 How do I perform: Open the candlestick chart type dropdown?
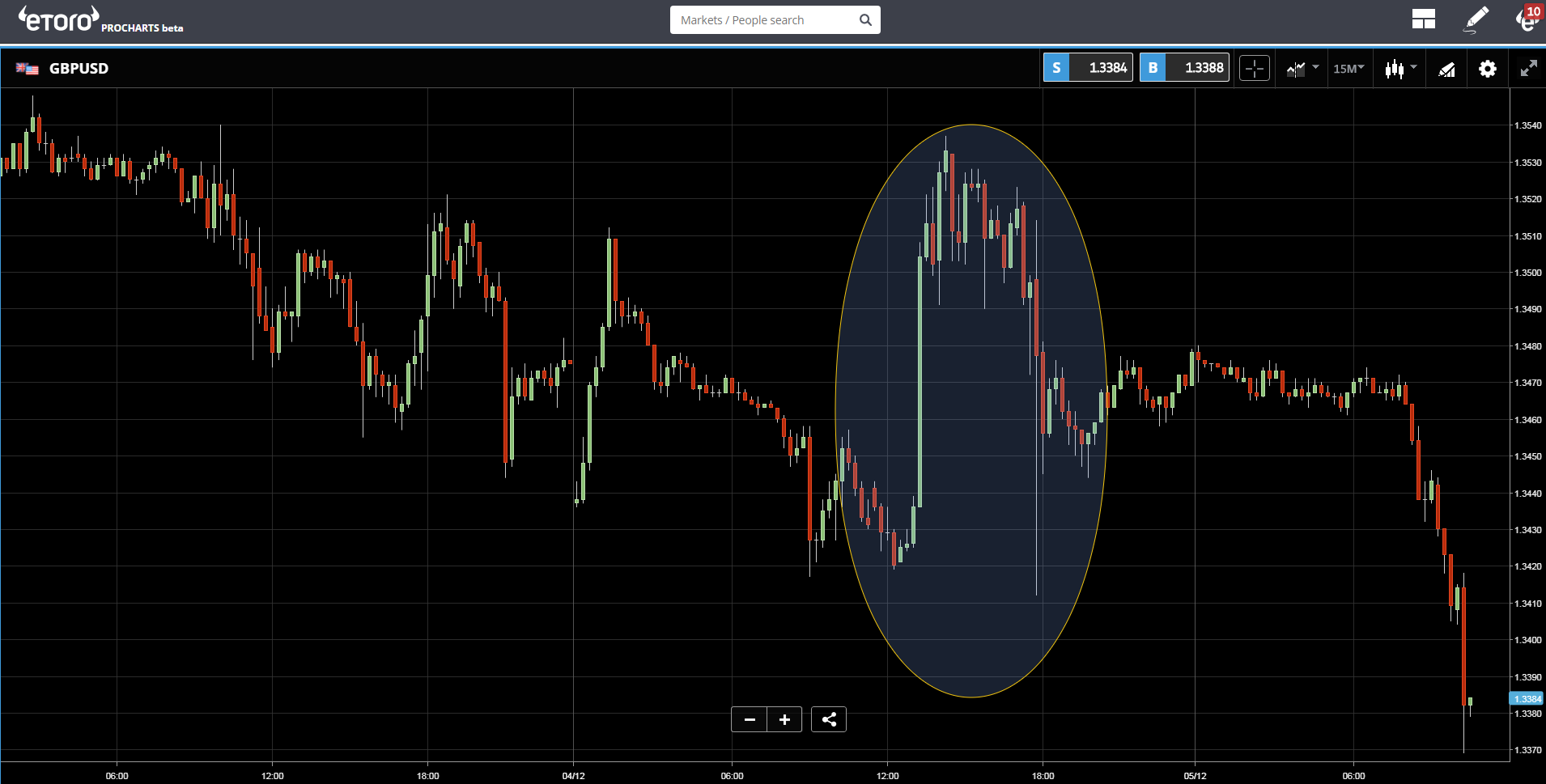(1400, 69)
